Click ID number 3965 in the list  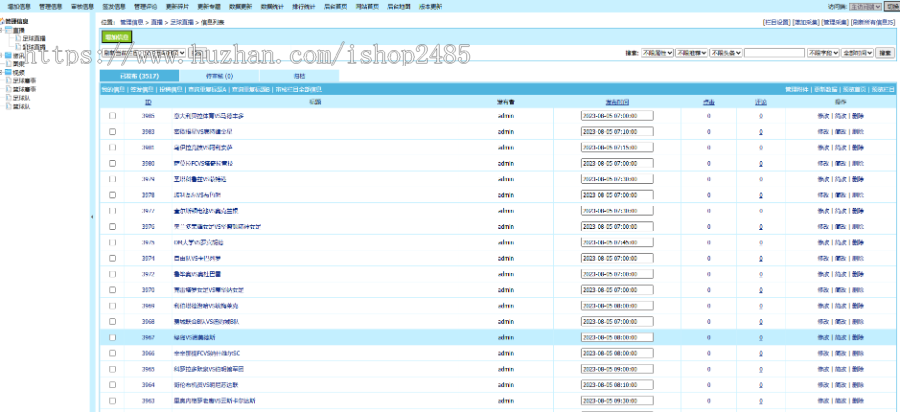coord(148,369)
